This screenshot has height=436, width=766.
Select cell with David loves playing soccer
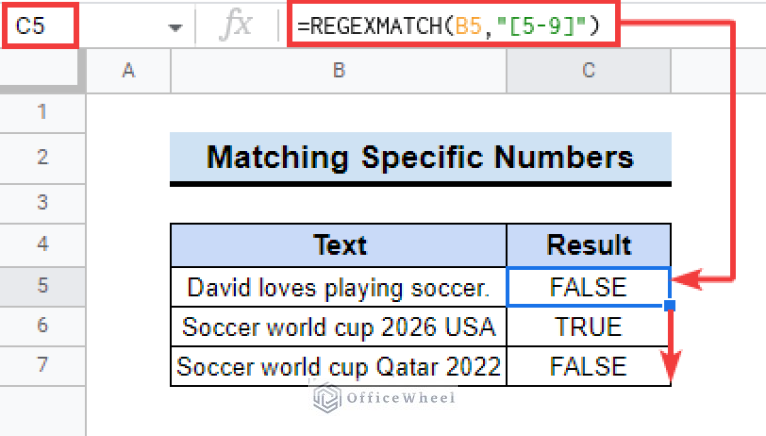coord(339,287)
